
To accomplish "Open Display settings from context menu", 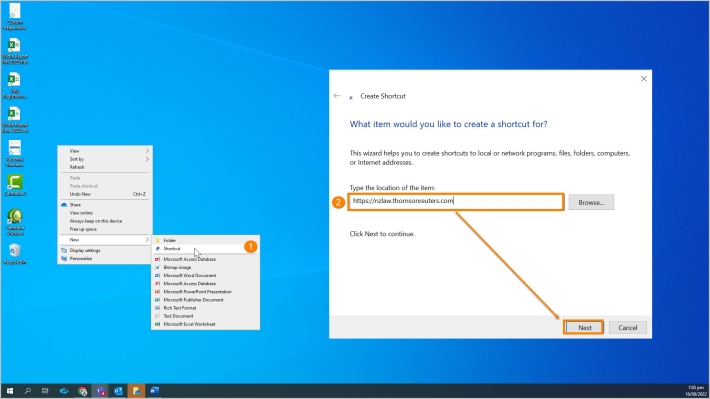I will (x=105, y=250).
